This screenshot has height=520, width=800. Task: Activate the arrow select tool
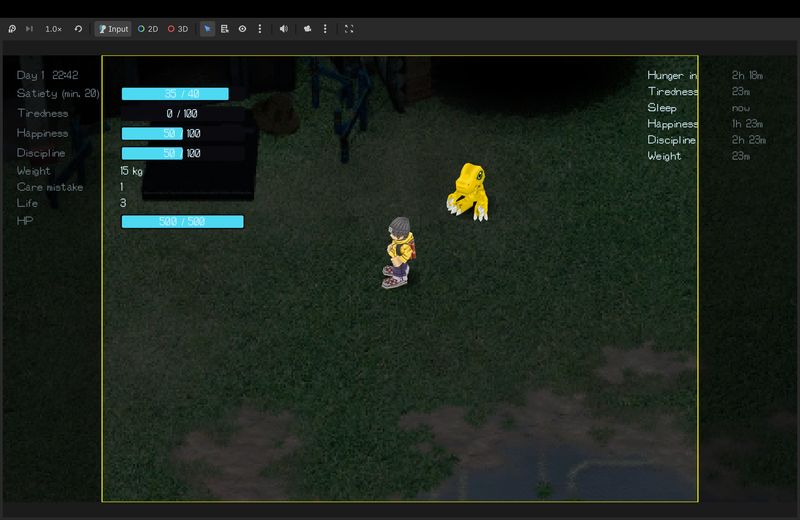[208, 29]
